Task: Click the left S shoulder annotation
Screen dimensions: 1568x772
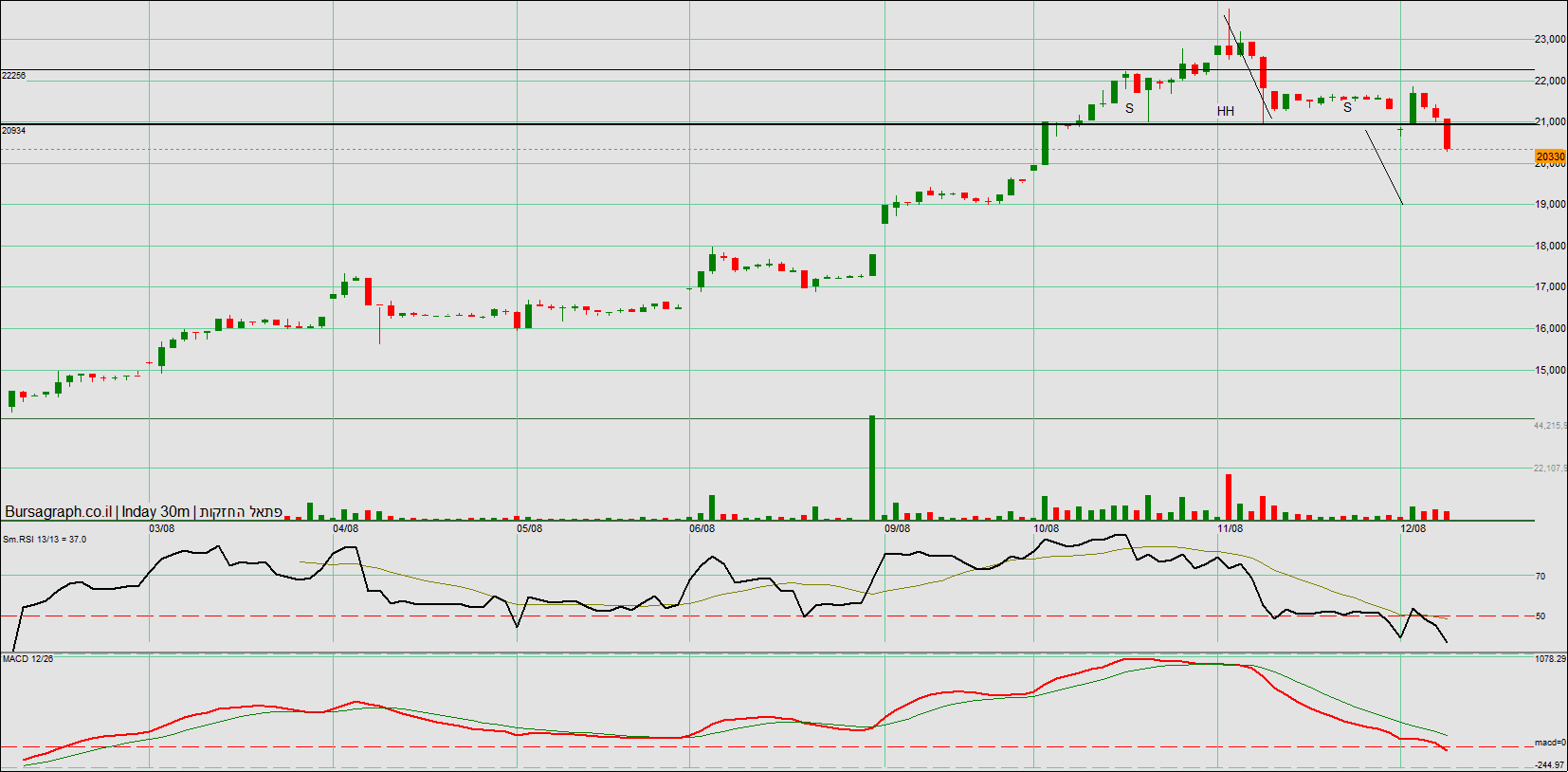Action: [x=1129, y=109]
